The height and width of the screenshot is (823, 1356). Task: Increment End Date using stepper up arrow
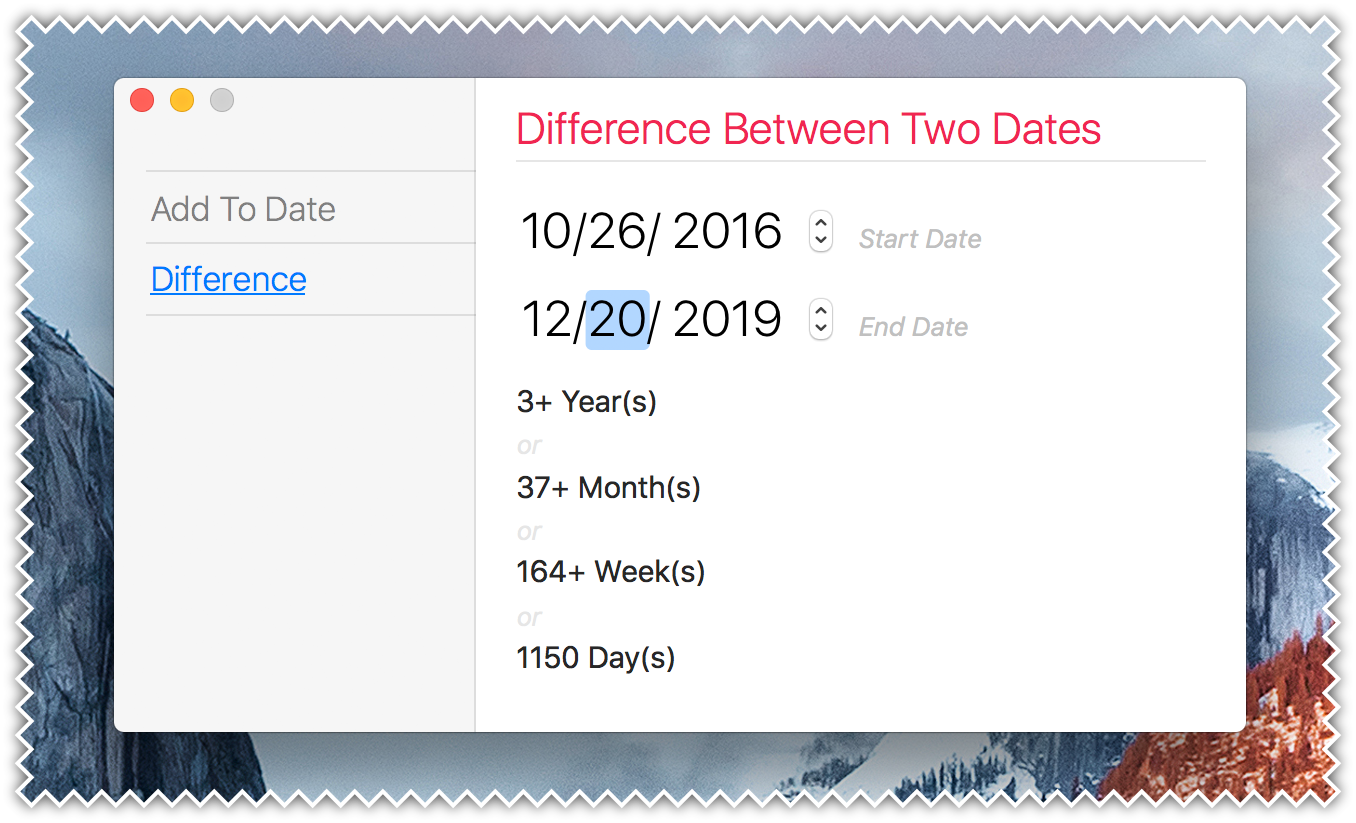[x=821, y=311]
